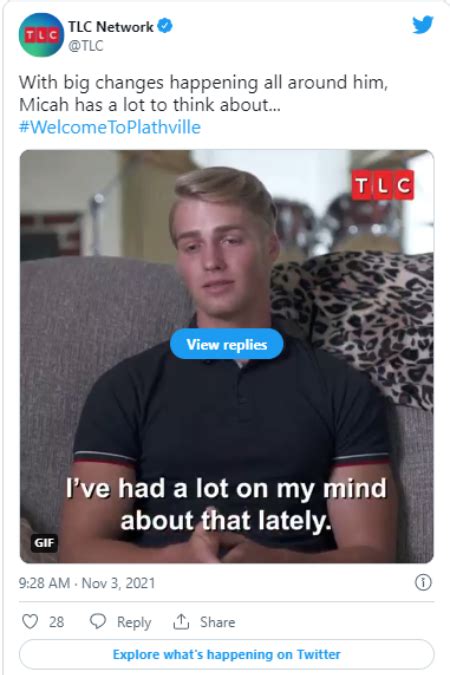Click the @TLC handle
The width and height of the screenshot is (450, 675).
click(86, 46)
